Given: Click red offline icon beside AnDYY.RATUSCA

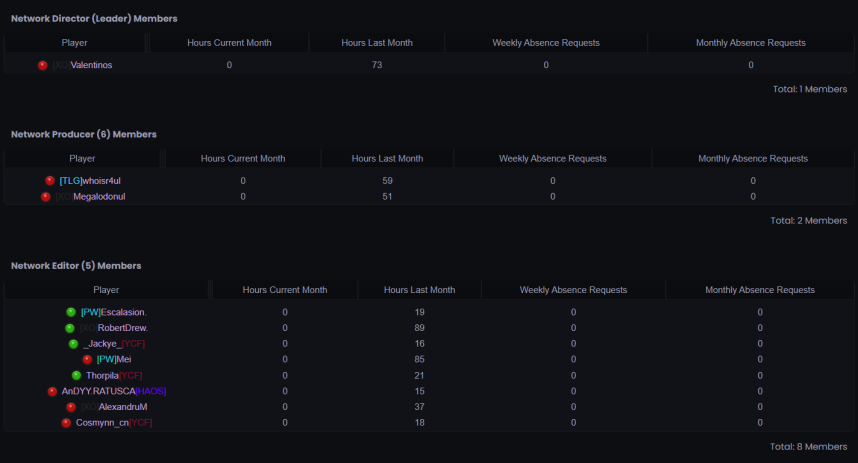Looking at the screenshot, I should point(52,391).
